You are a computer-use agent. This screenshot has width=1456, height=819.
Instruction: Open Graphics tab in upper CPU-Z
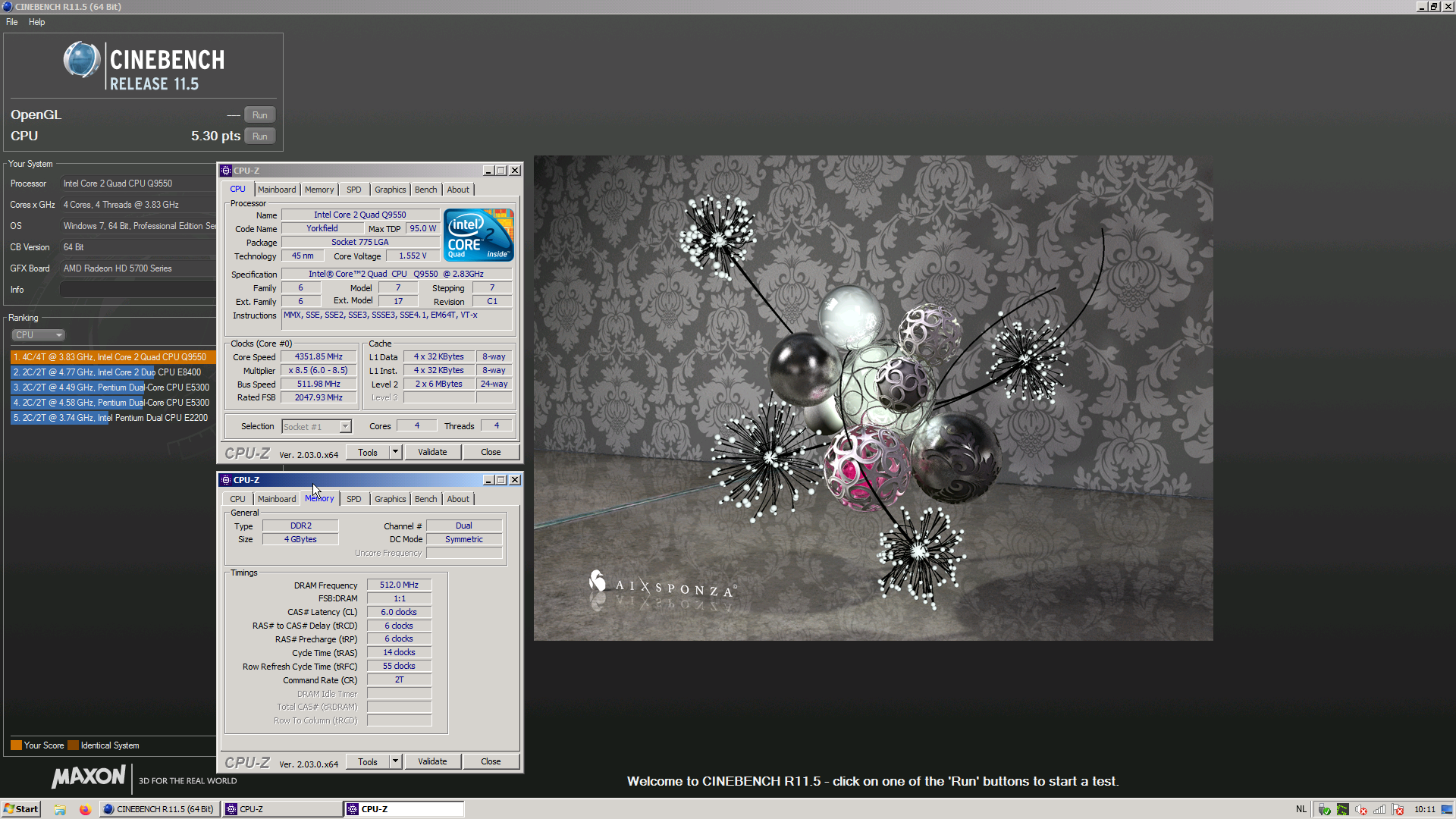pos(391,190)
